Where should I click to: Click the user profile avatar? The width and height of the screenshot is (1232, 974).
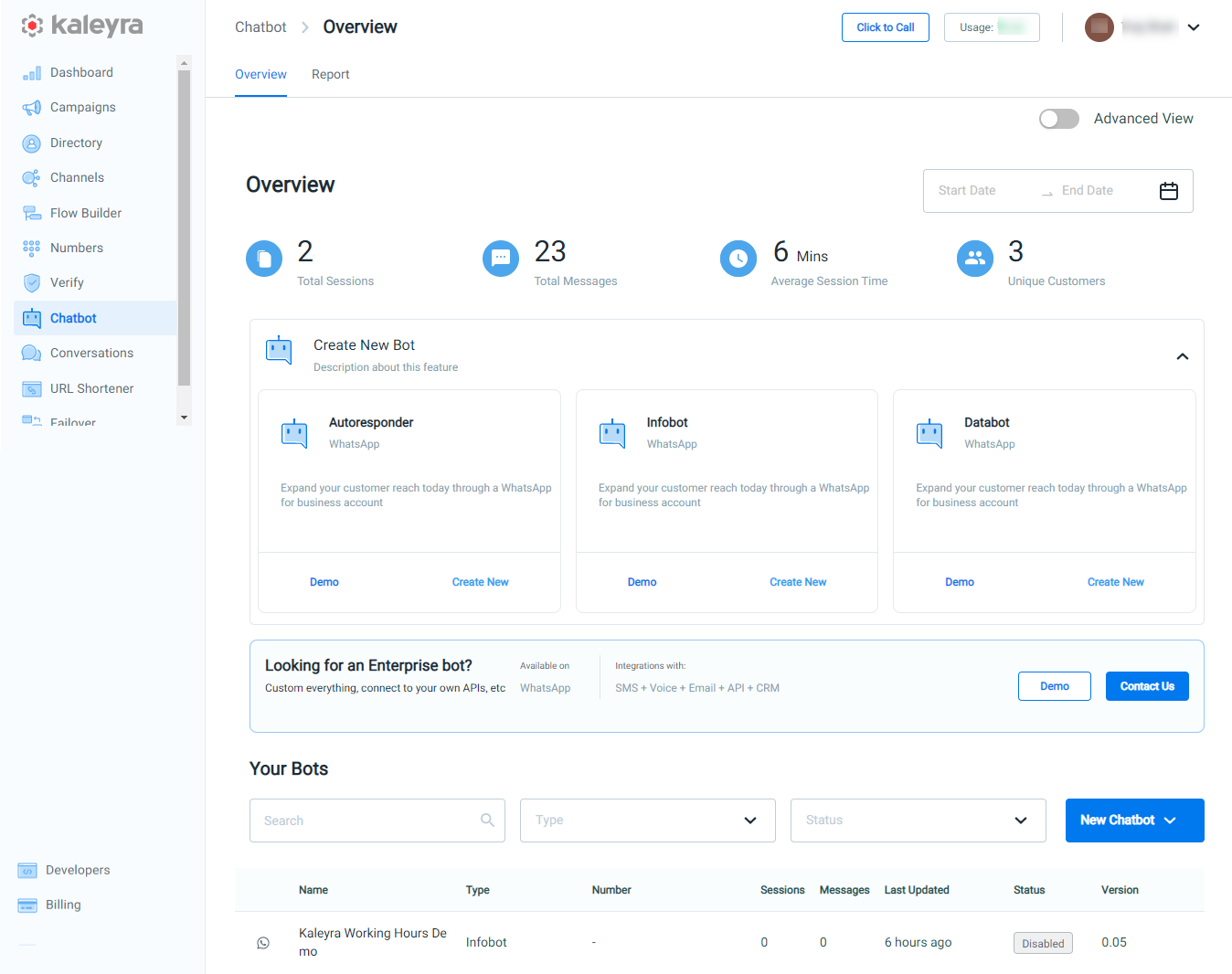click(x=1099, y=27)
